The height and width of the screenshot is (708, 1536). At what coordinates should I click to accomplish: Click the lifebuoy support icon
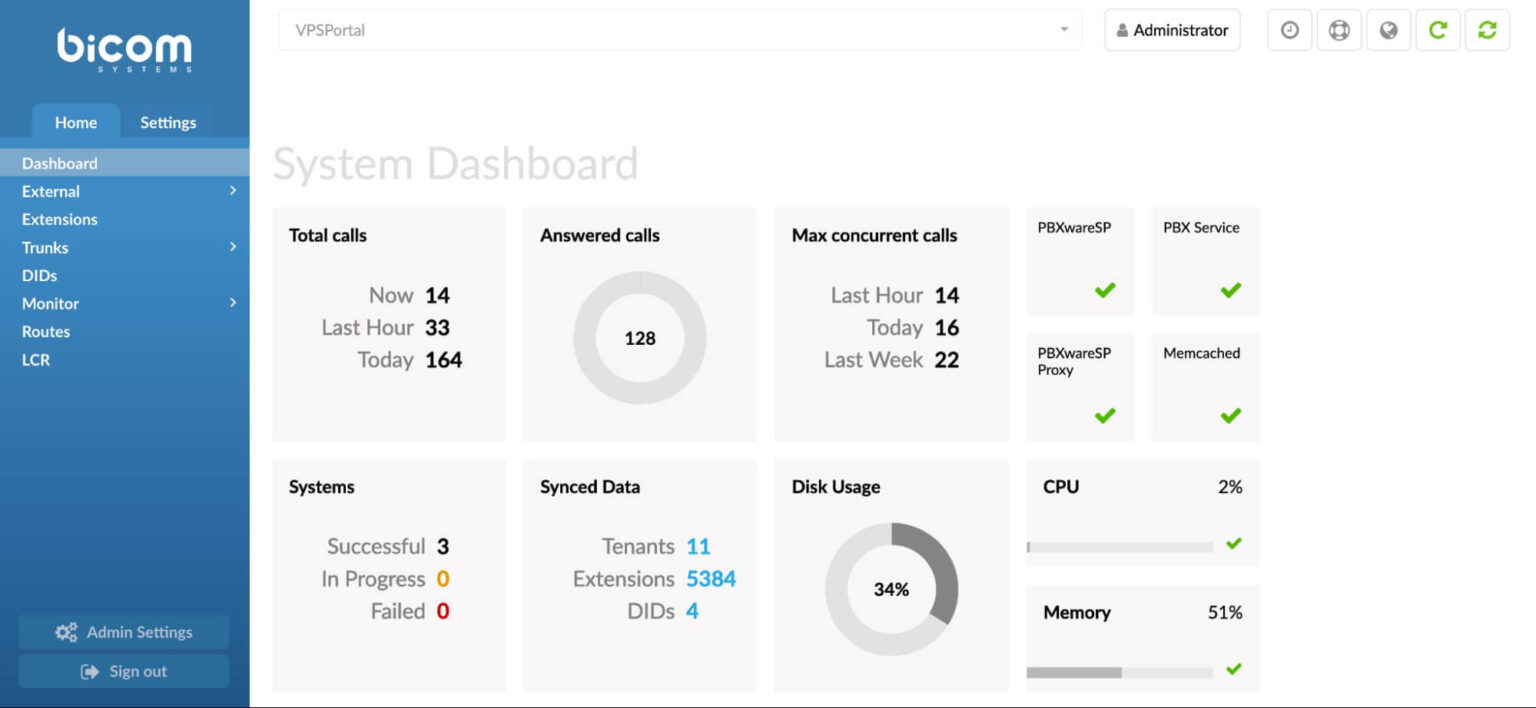tap(1338, 29)
